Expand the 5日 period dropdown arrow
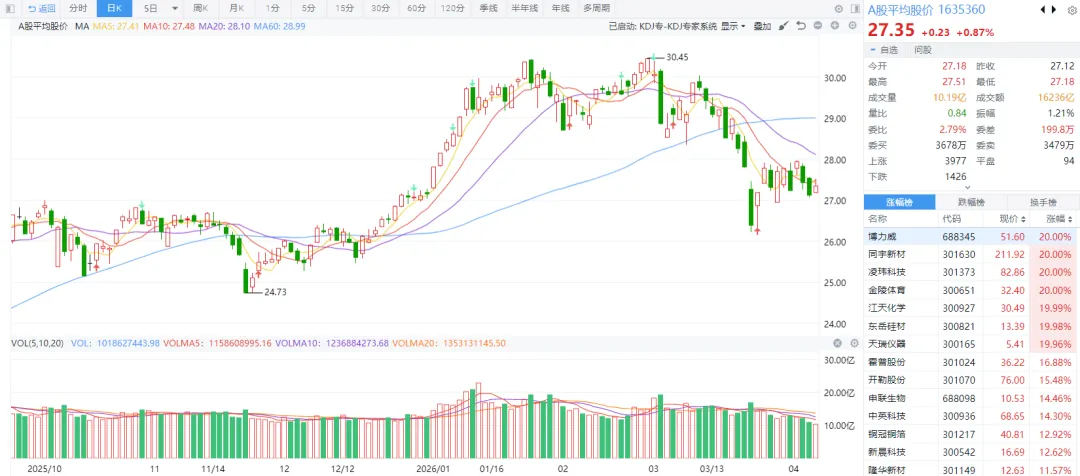 [x=176, y=8]
